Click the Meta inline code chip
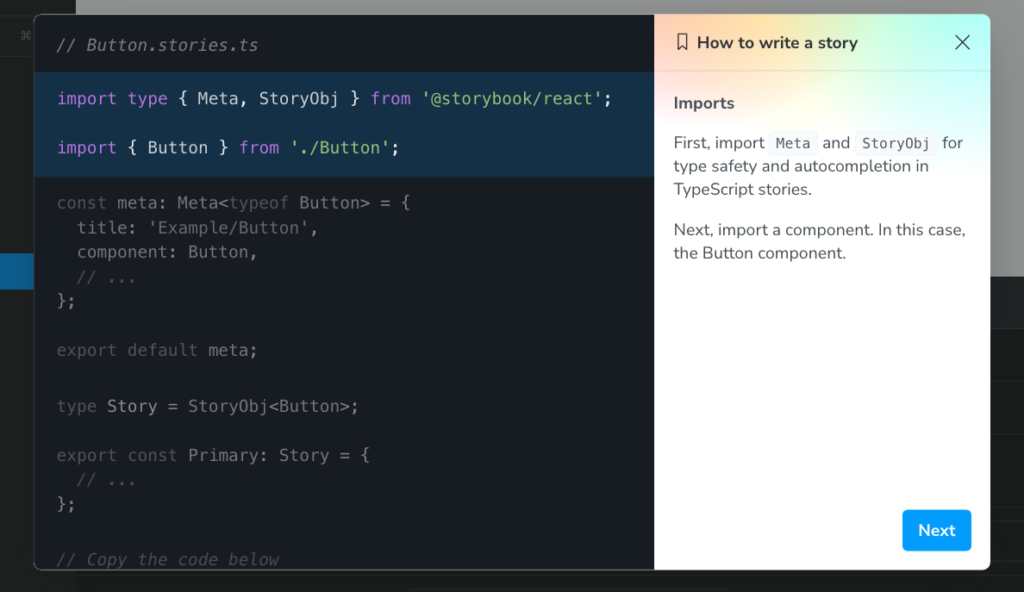The width and height of the screenshot is (1024, 592). pyautogui.click(x=793, y=143)
